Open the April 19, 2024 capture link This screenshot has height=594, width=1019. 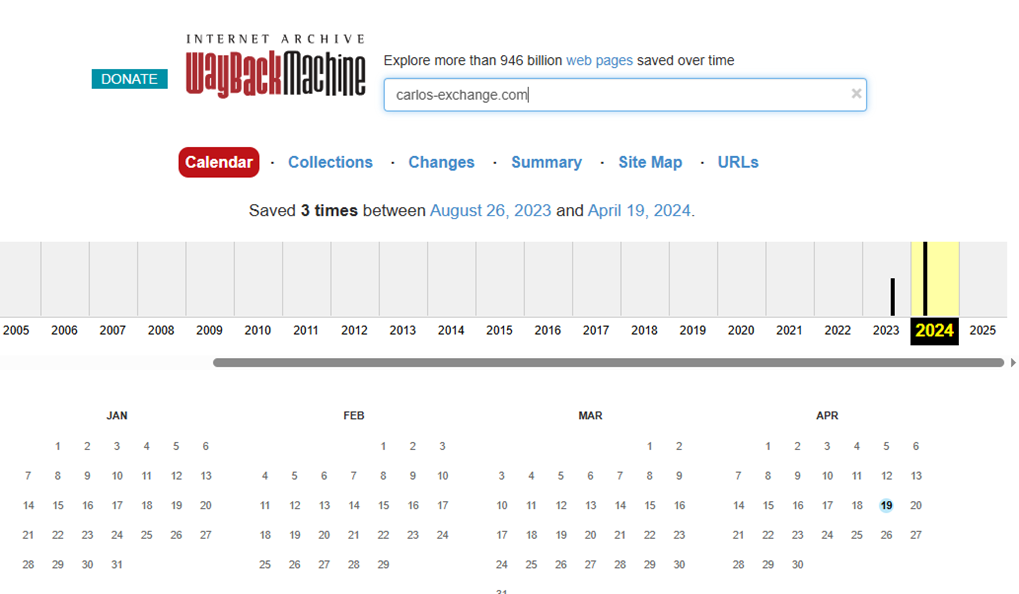point(639,211)
